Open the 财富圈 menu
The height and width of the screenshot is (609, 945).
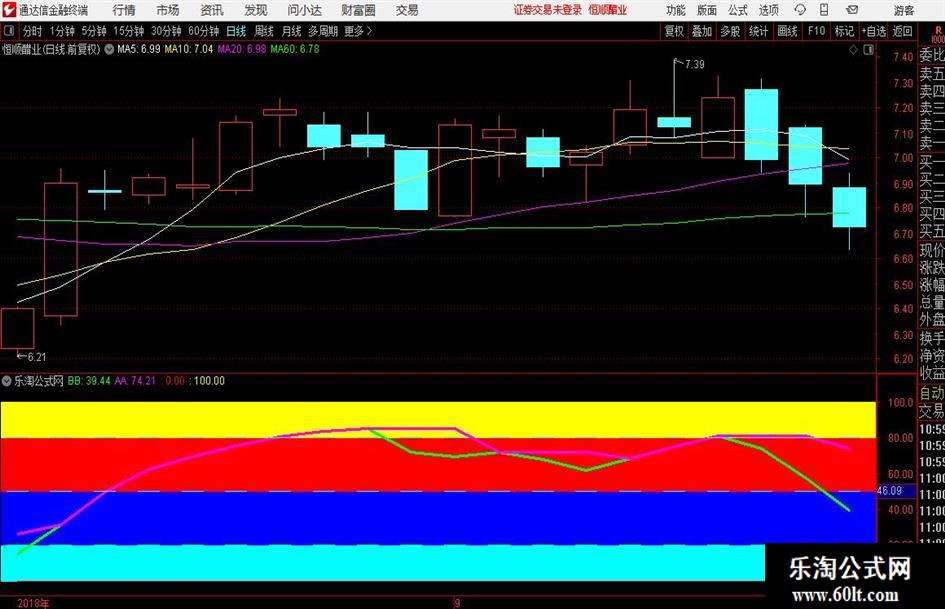click(358, 10)
